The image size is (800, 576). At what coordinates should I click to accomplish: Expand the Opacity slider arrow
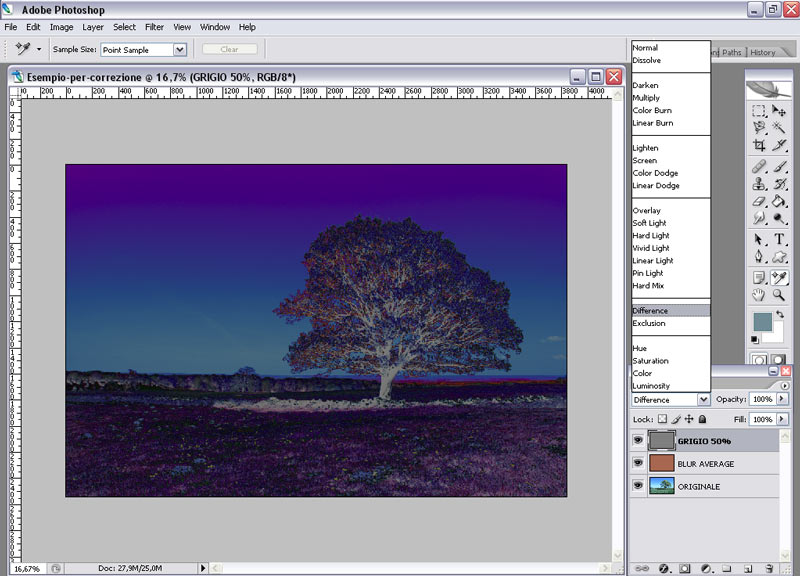[782, 400]
